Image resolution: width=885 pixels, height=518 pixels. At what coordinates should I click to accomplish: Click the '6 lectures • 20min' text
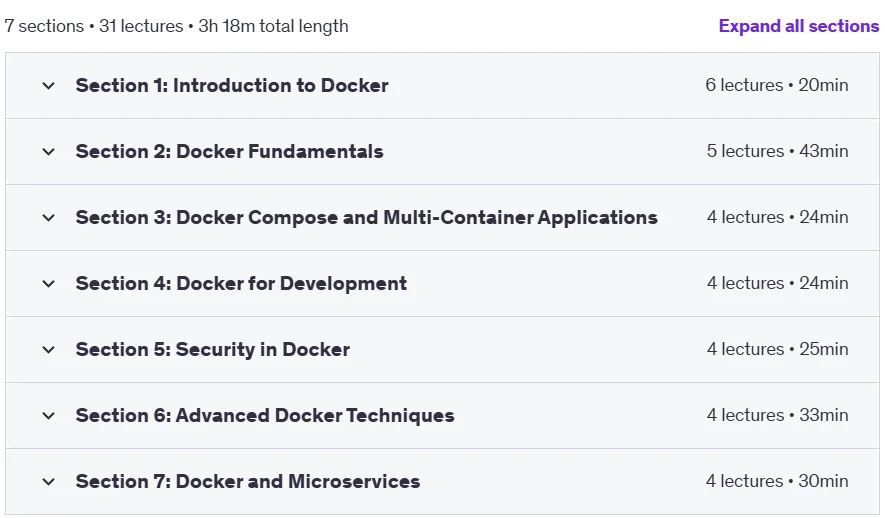(777, 85)
